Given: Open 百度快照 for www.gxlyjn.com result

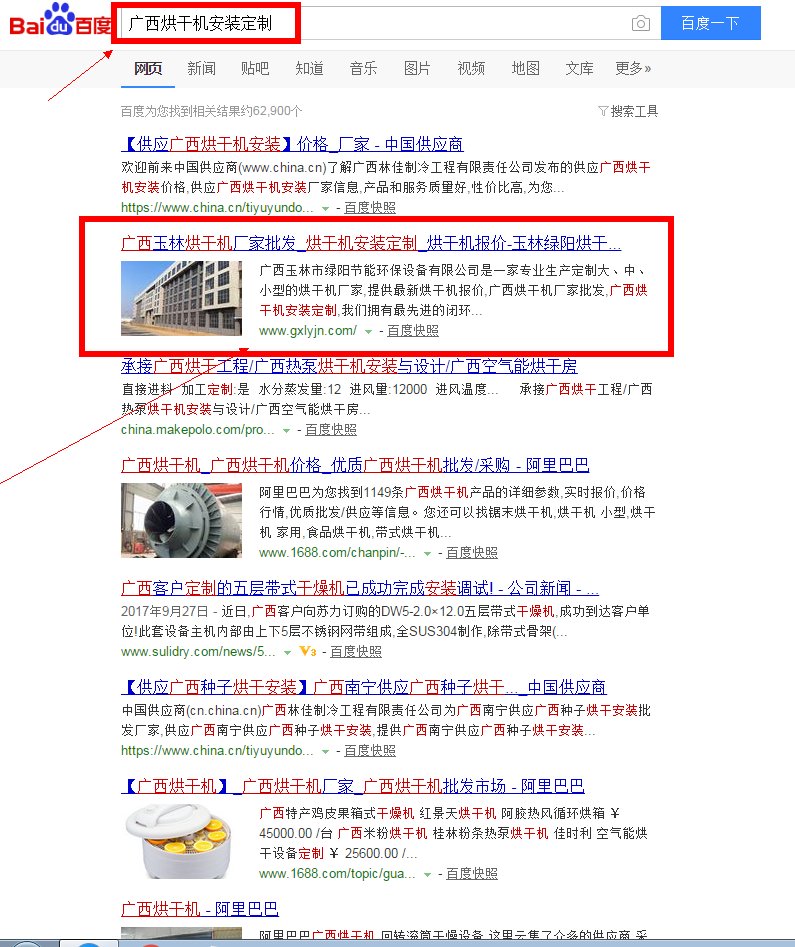Looking at the screenshot, I should coord(413,331).
